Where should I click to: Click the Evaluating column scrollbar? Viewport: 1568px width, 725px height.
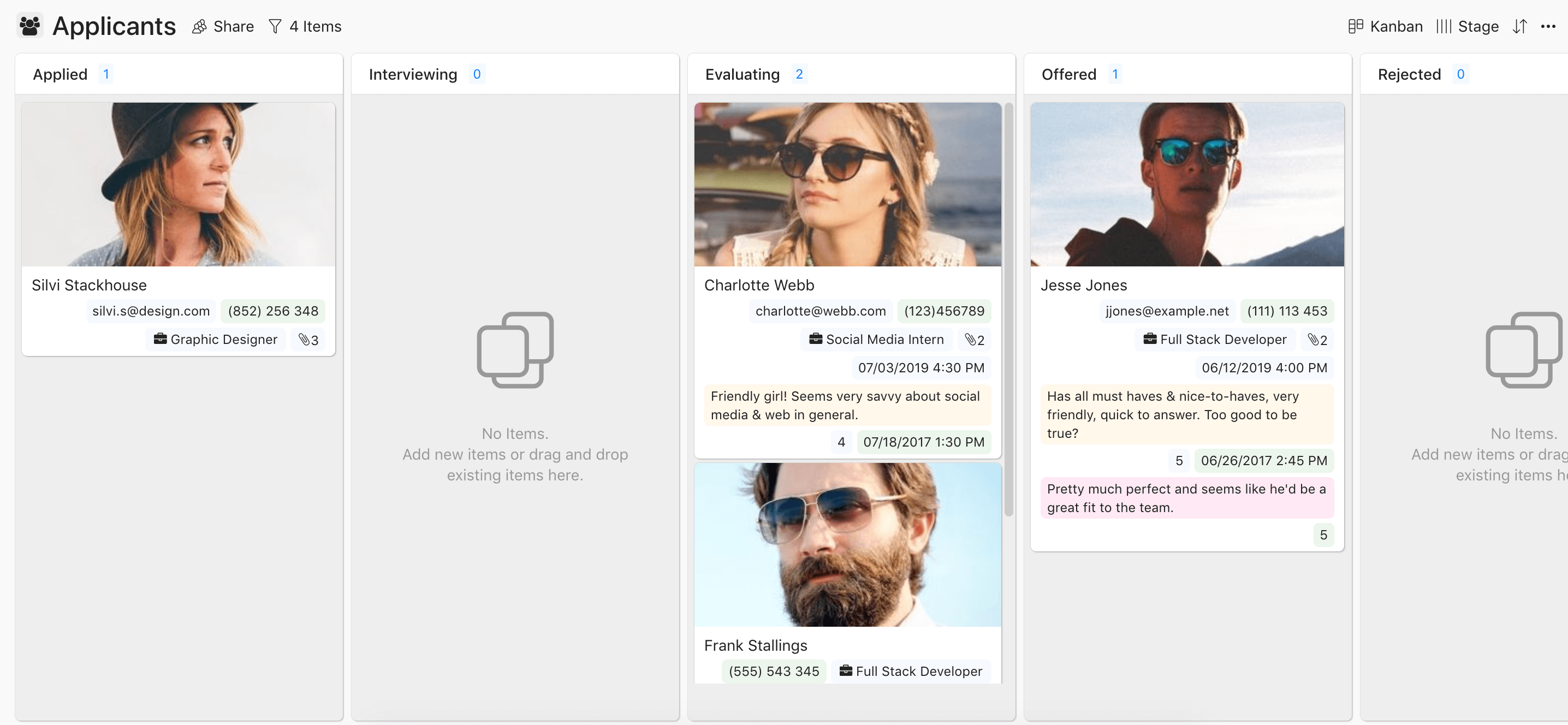(1008, 310)
